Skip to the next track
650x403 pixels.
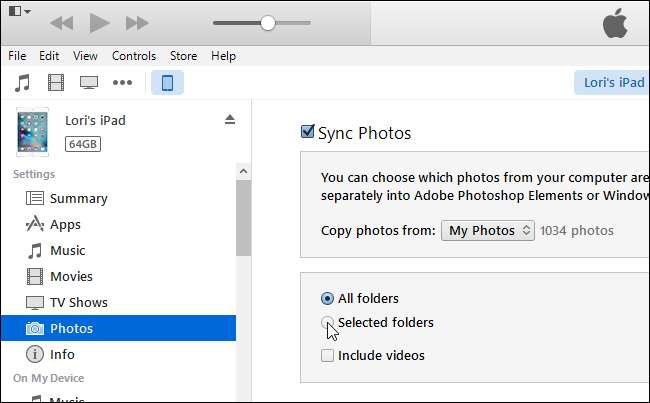(137, 22)
